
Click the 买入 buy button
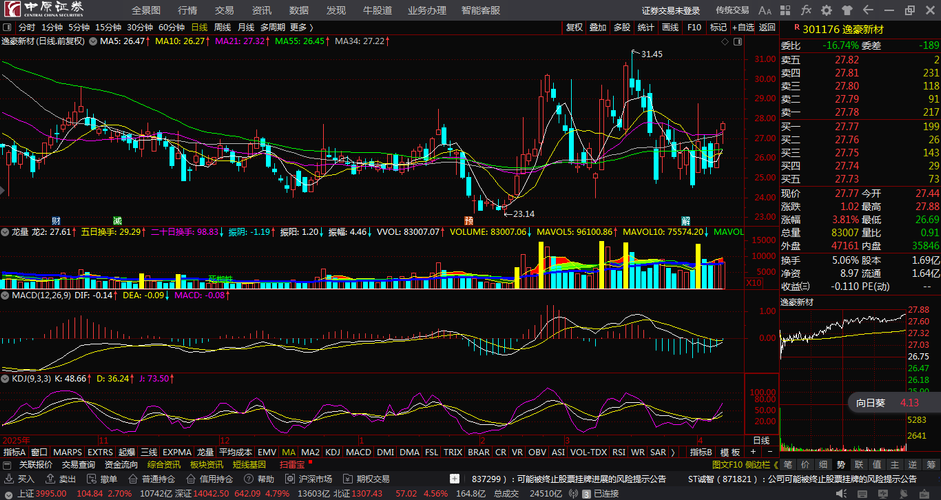(20, 479)
